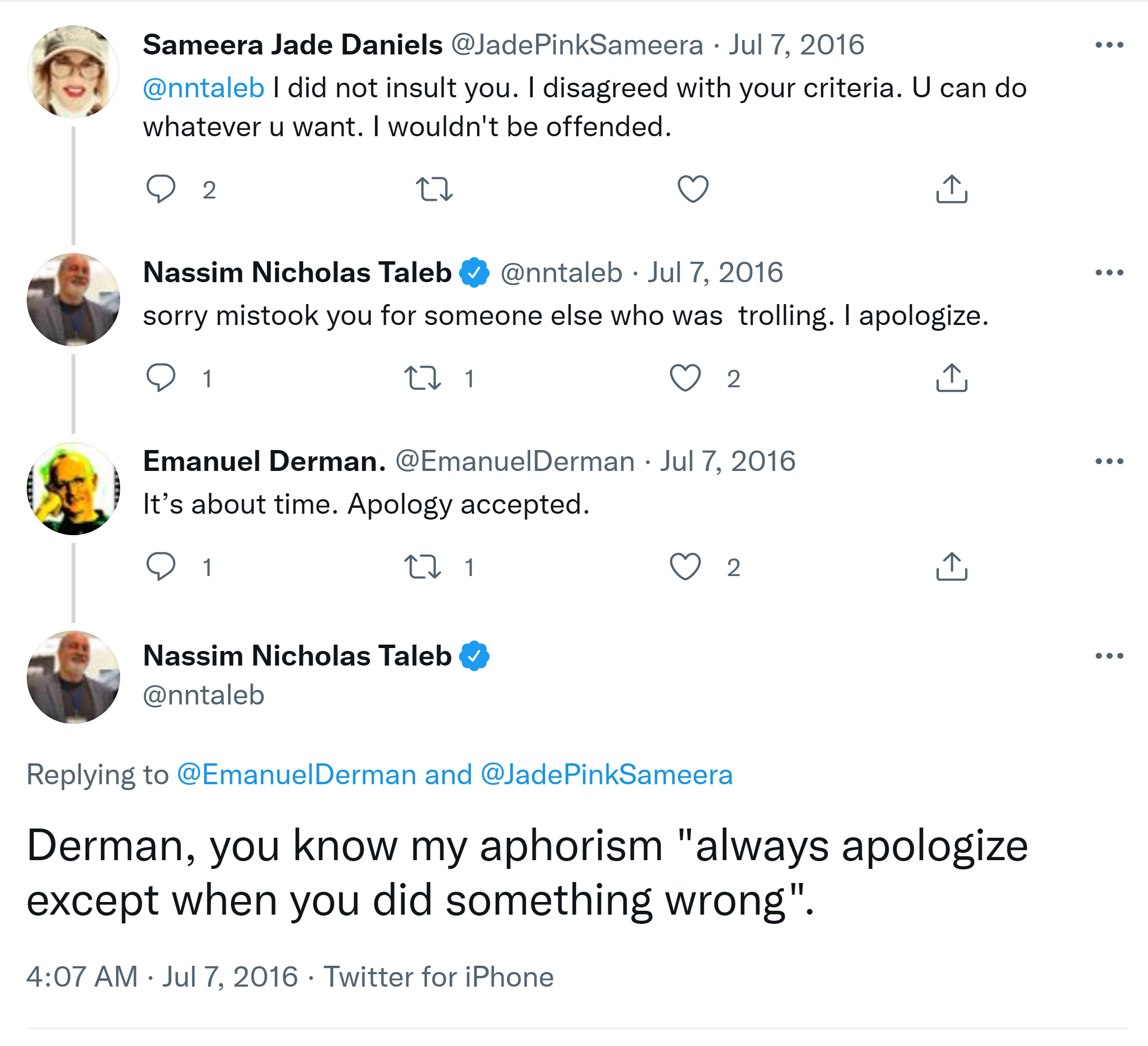Viewport: 1148px width, 1046px height.
Task: Like Emanuel Derman's 'Apology accepted' tweet
Action: coord(684,567)
